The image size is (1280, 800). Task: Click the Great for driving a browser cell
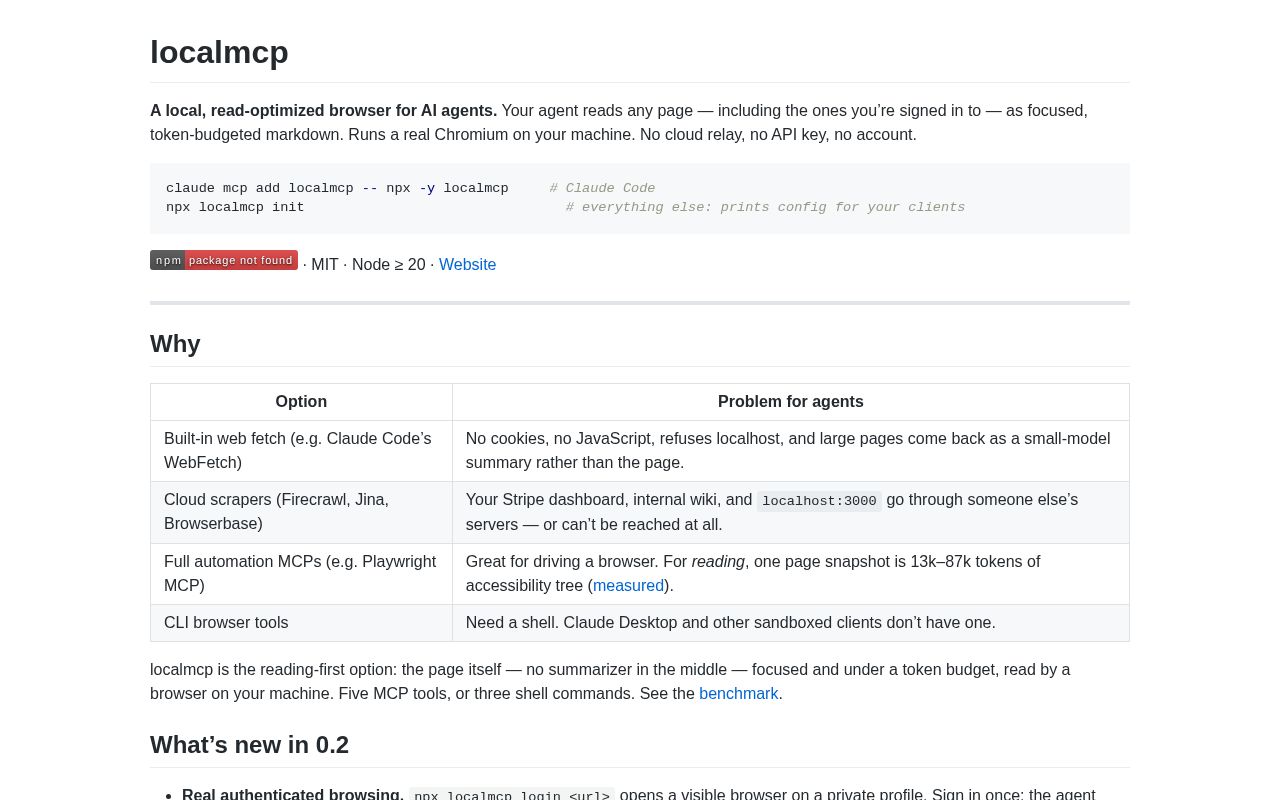coord(790,574)
